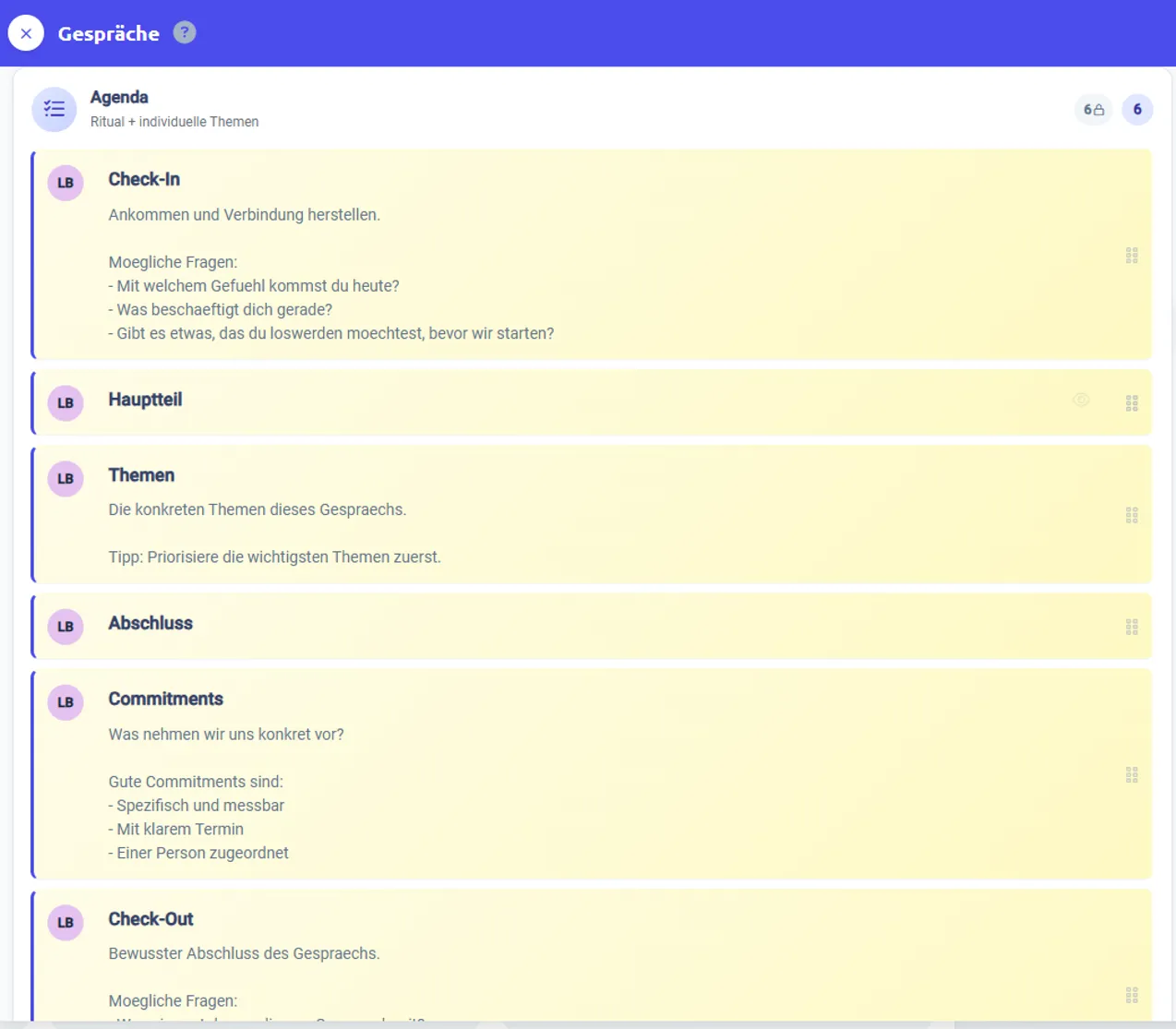This screenshot has height=1029, width=1176.
Task: Click the 'Tipp: Priorisiere die wichtigsten Themen' line
Action: [x=275, y=557]
